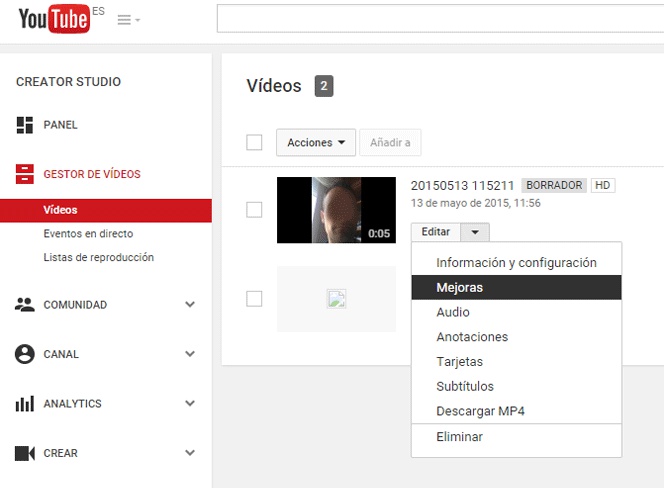Click the Canal account icon

(x=25, y=354)
